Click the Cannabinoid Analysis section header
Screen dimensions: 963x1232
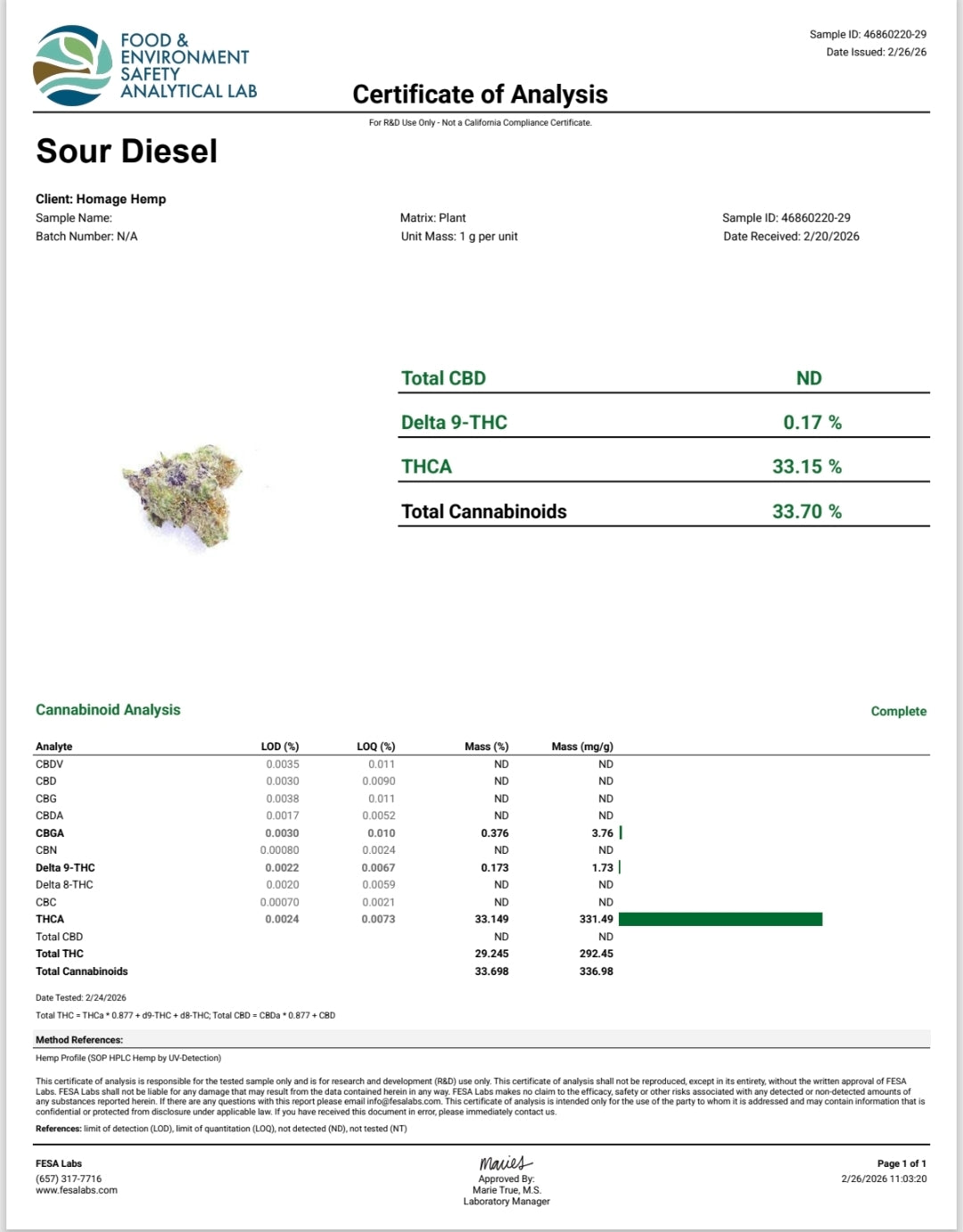click(x=108, y=710)
